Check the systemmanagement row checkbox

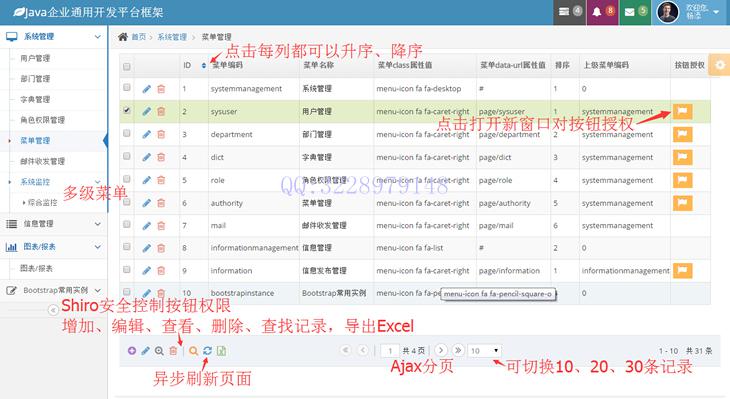pyautogui.click(x=127, y=87)
